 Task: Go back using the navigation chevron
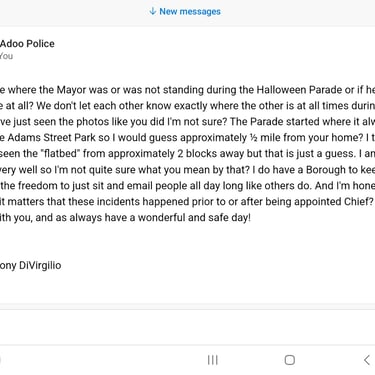click(367, 360)
